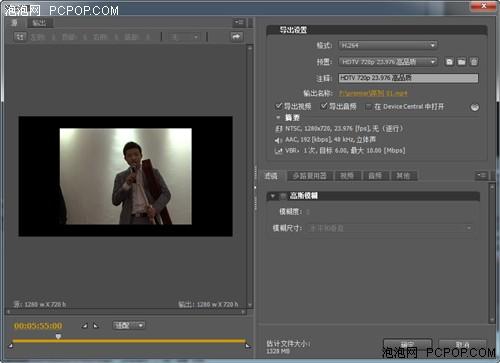Click the VBR bitrate summary line

pyautogui.click(x=345, y=151)
